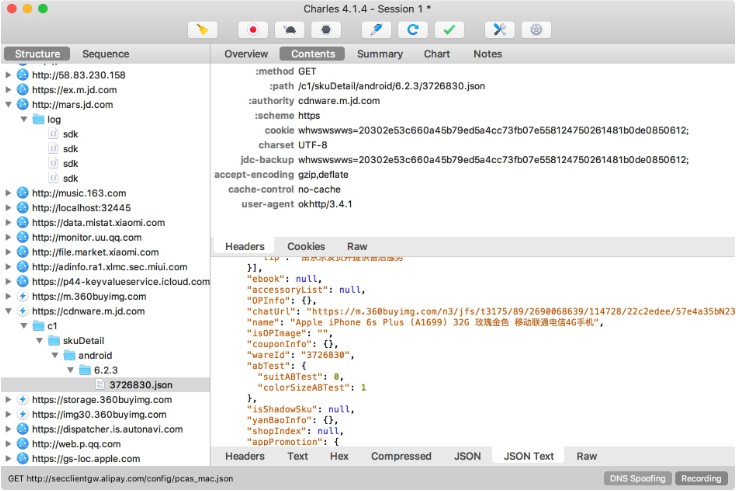Open the Summary tab
736x491 pixels.
point(380,54)
